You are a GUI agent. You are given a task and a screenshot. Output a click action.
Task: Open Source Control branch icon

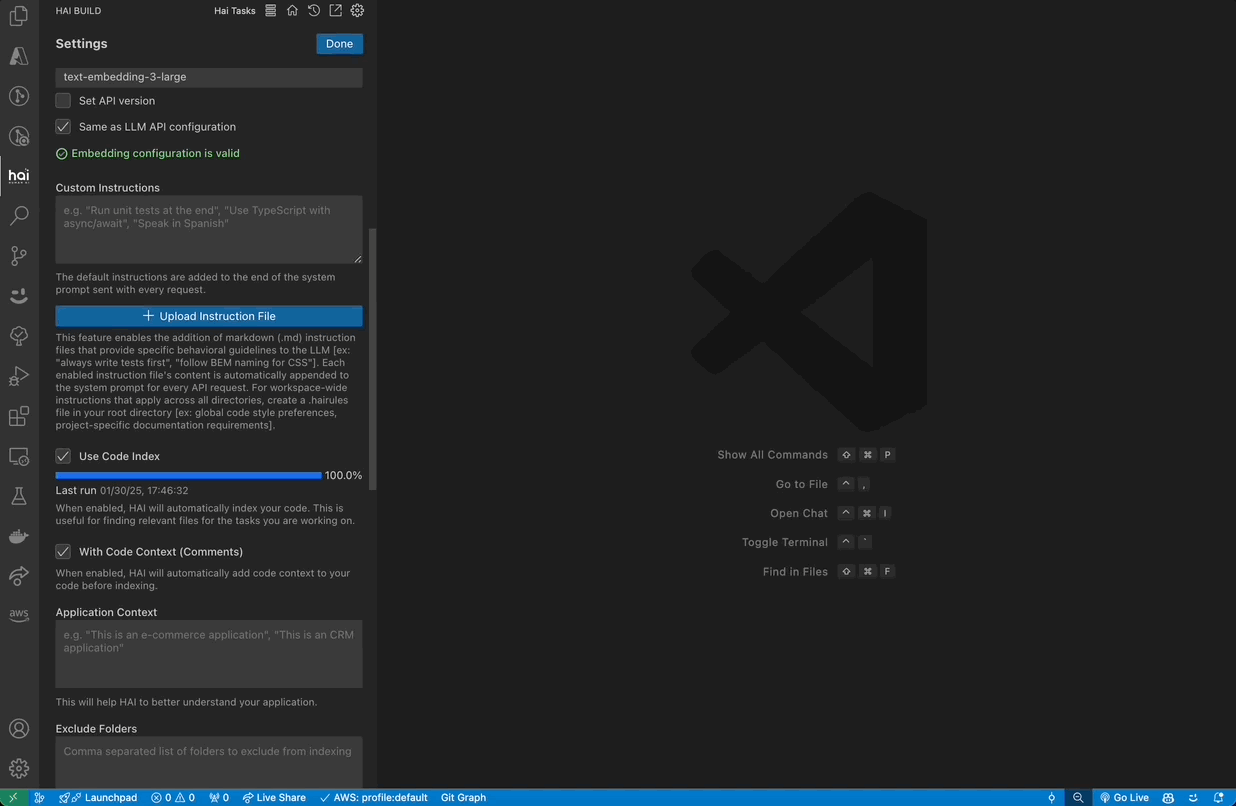tap(19, 256)
